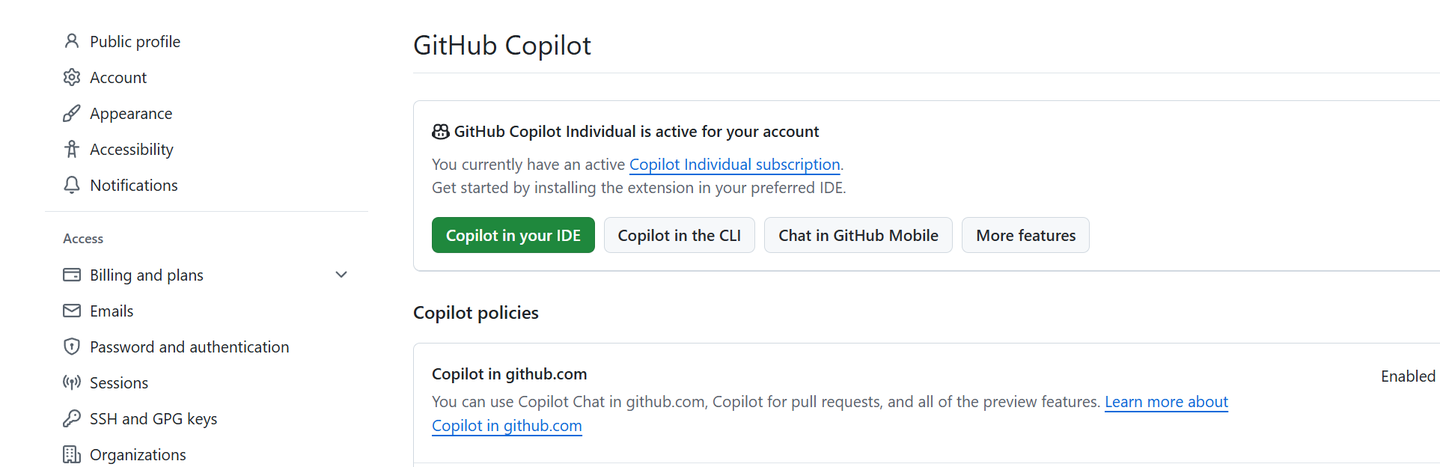Select the Chat in GitHub Mobile button
This screenshot has width=1440, height=467.
(x=858, y=236)
